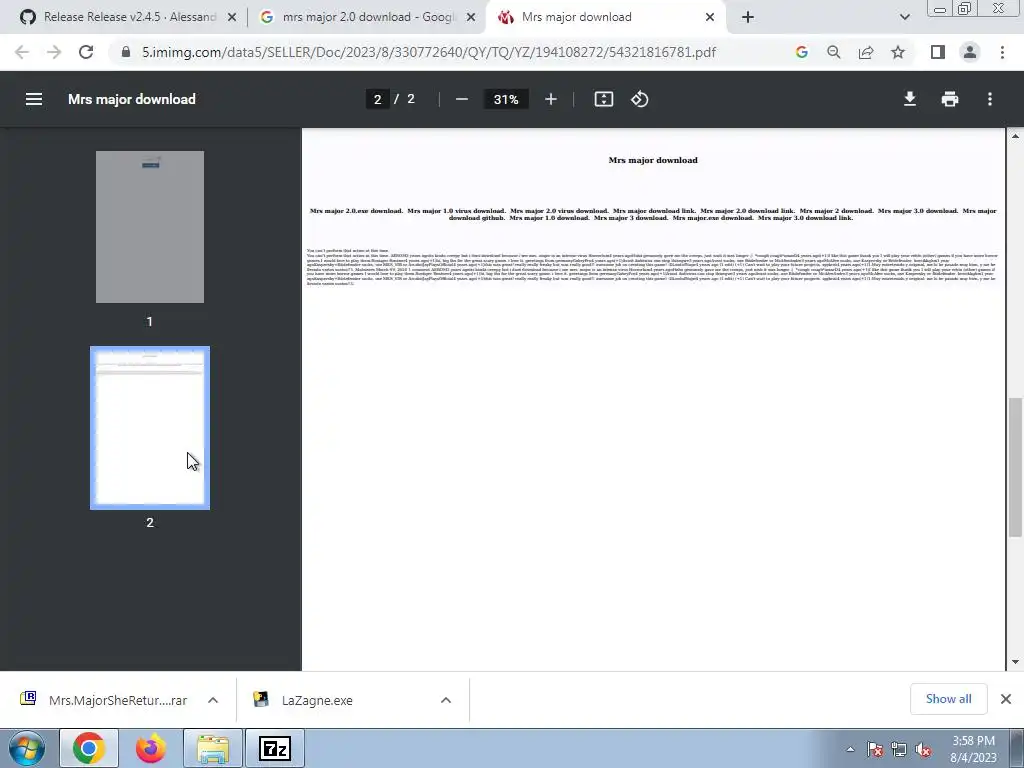Viewport: 1024px width, 768px height.
Task: Expand options for LaZagne.exe download
Action: 445,700
